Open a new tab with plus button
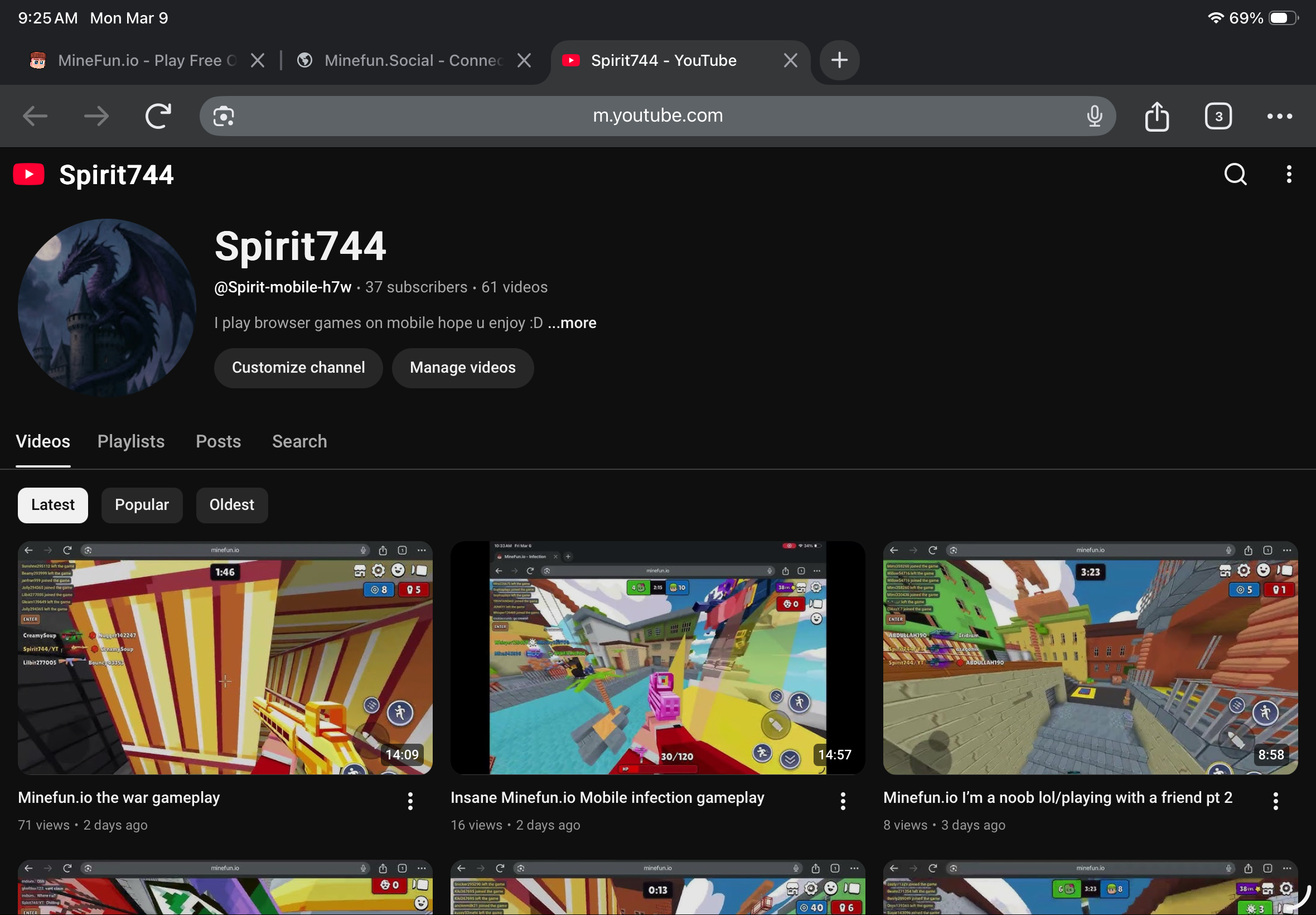The width and height of the screenshot is (1316, 915). [x=839, y=60]
